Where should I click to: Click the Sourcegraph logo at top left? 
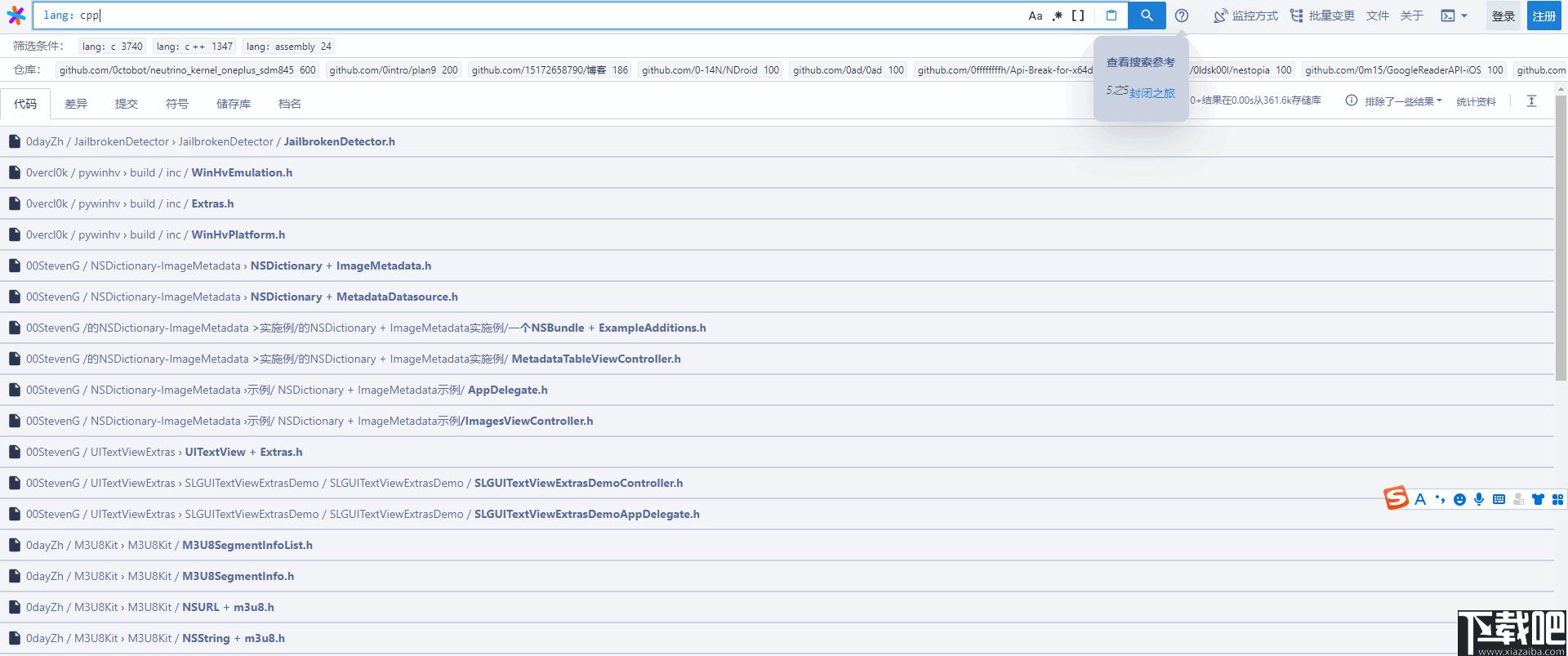pos(16,16)
